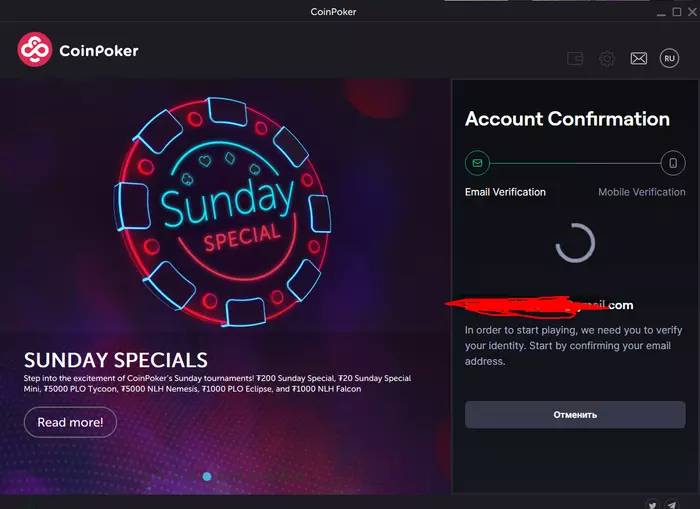Click the loading spinner
This screenshot has height=509, width=700.
[x=575, y=243]
